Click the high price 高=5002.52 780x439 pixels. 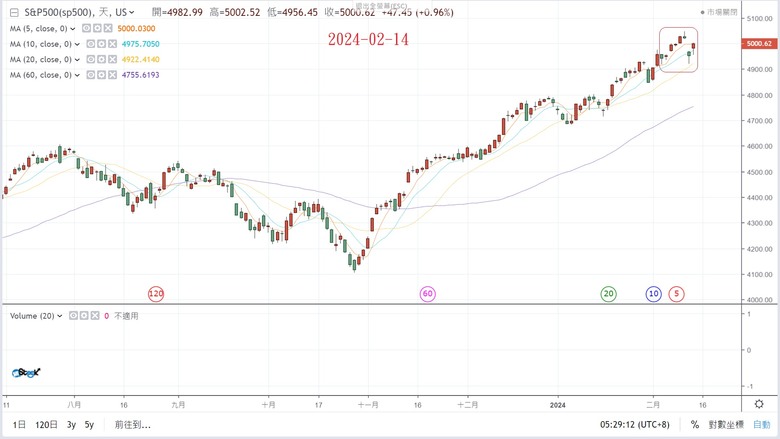tap(235, 12)
